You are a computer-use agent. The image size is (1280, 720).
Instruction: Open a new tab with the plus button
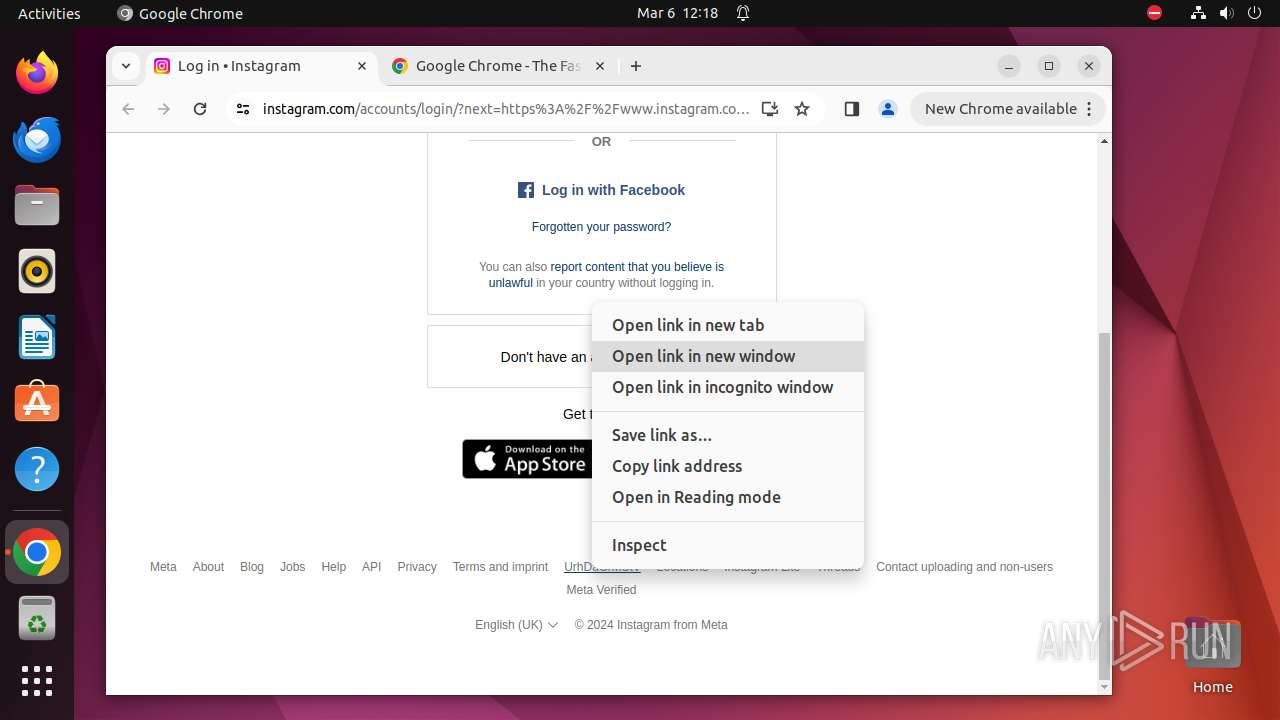(x=636, y=66)
